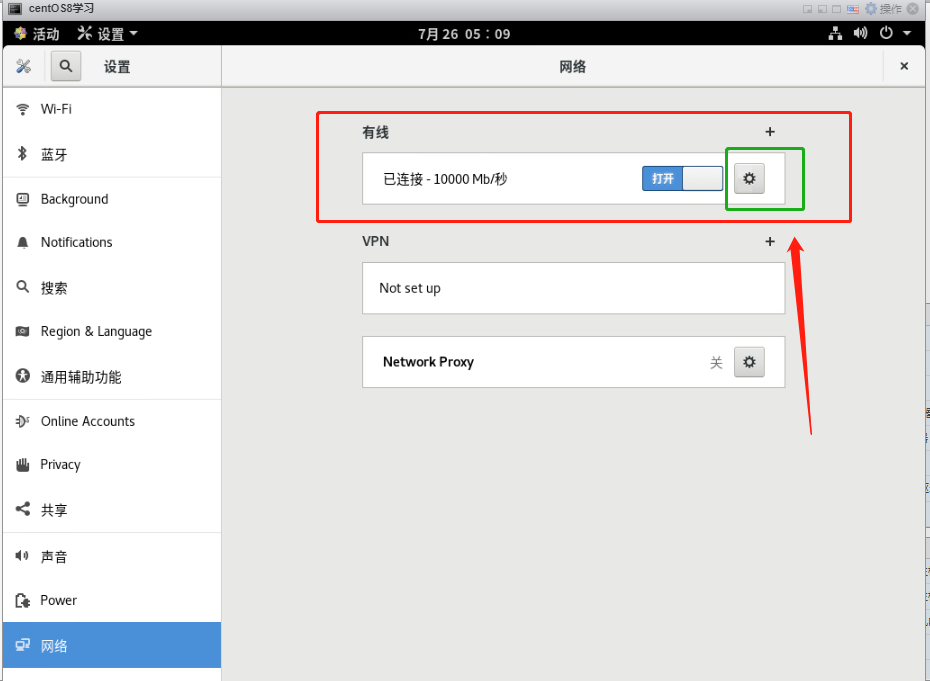
Task: Expand the system menu arrow in top bar
Action: point(907,33)
